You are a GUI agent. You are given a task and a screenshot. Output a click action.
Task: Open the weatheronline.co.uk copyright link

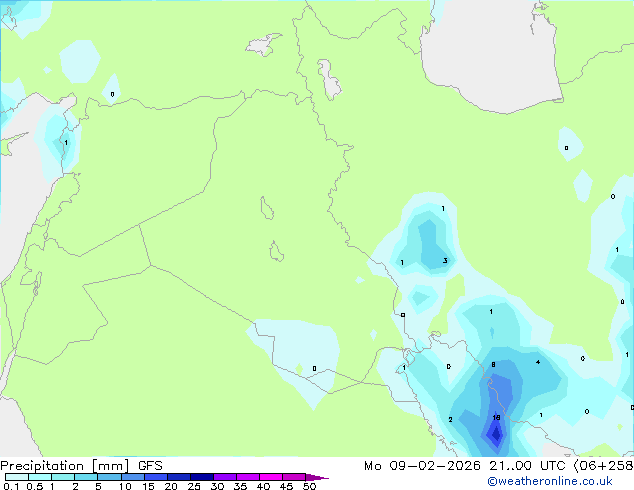point(550,481)
